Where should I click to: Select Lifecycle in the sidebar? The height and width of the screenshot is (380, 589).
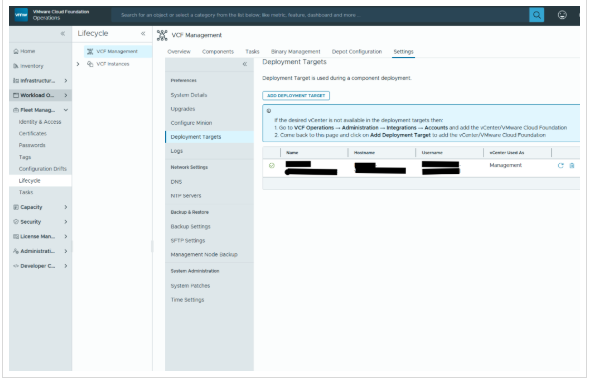tap(40, 181)
